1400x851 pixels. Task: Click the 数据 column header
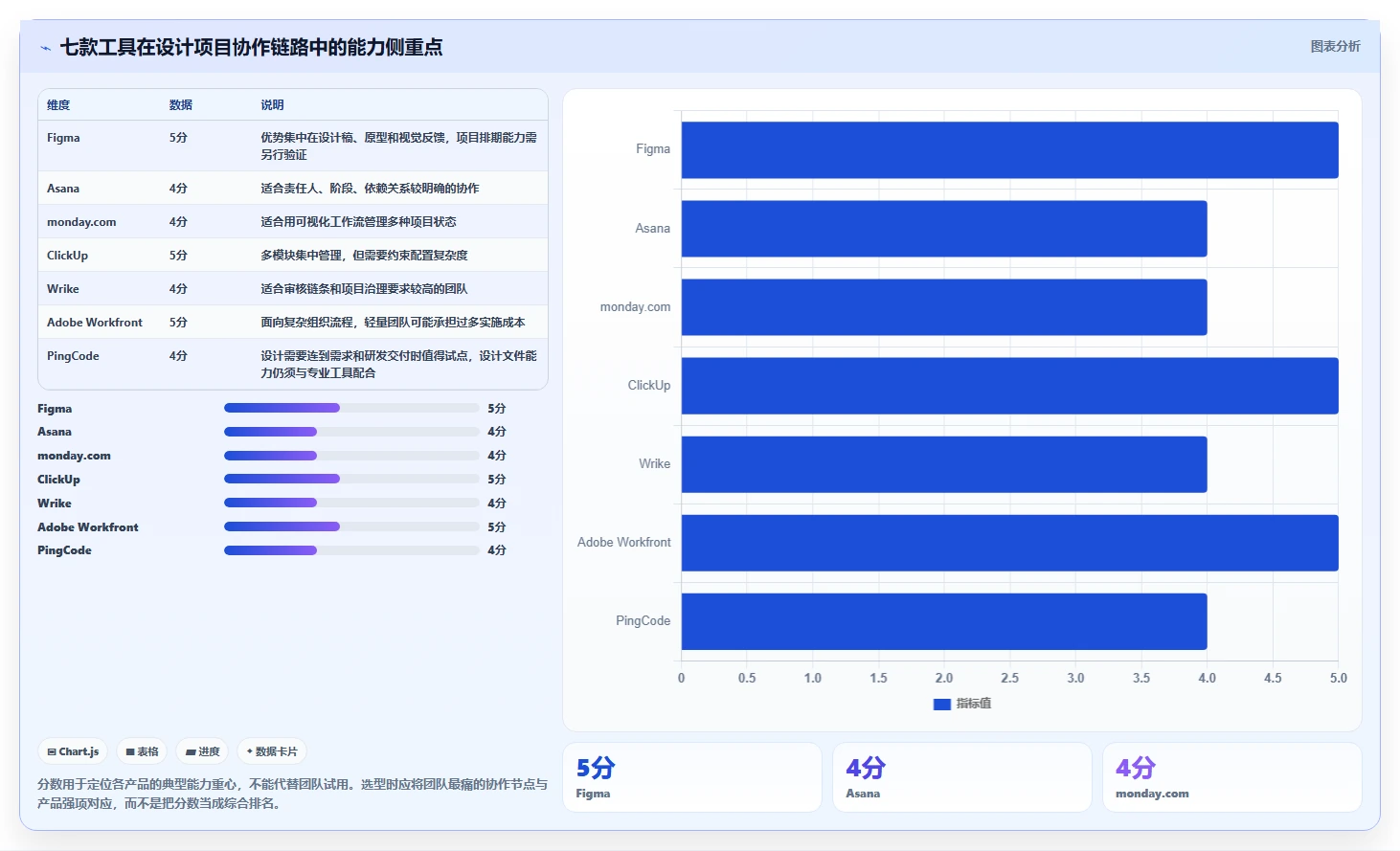[181, 105]
